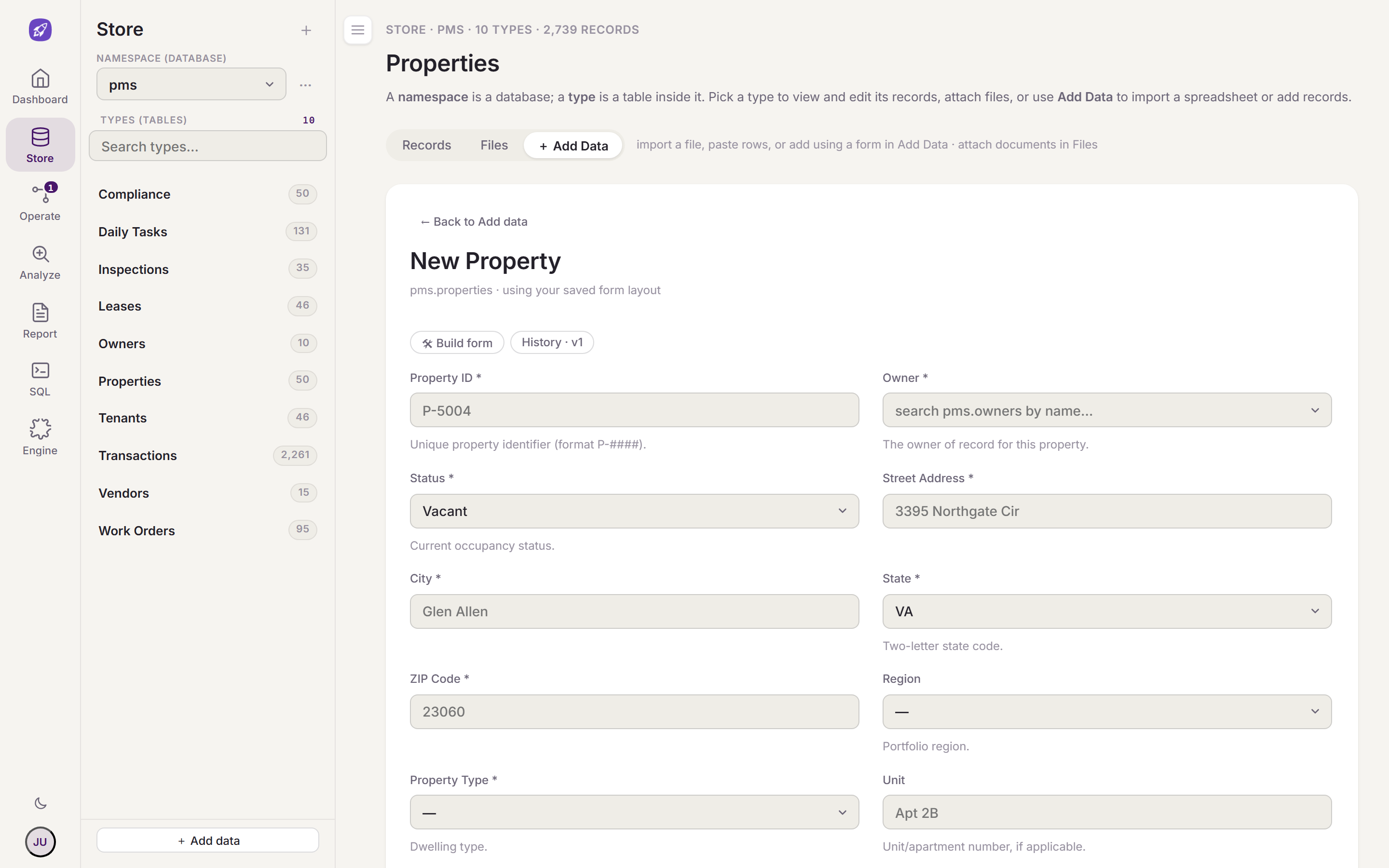Click the Transactions 2,261 count badge
1389x868 pixels.
coord(295,455)
